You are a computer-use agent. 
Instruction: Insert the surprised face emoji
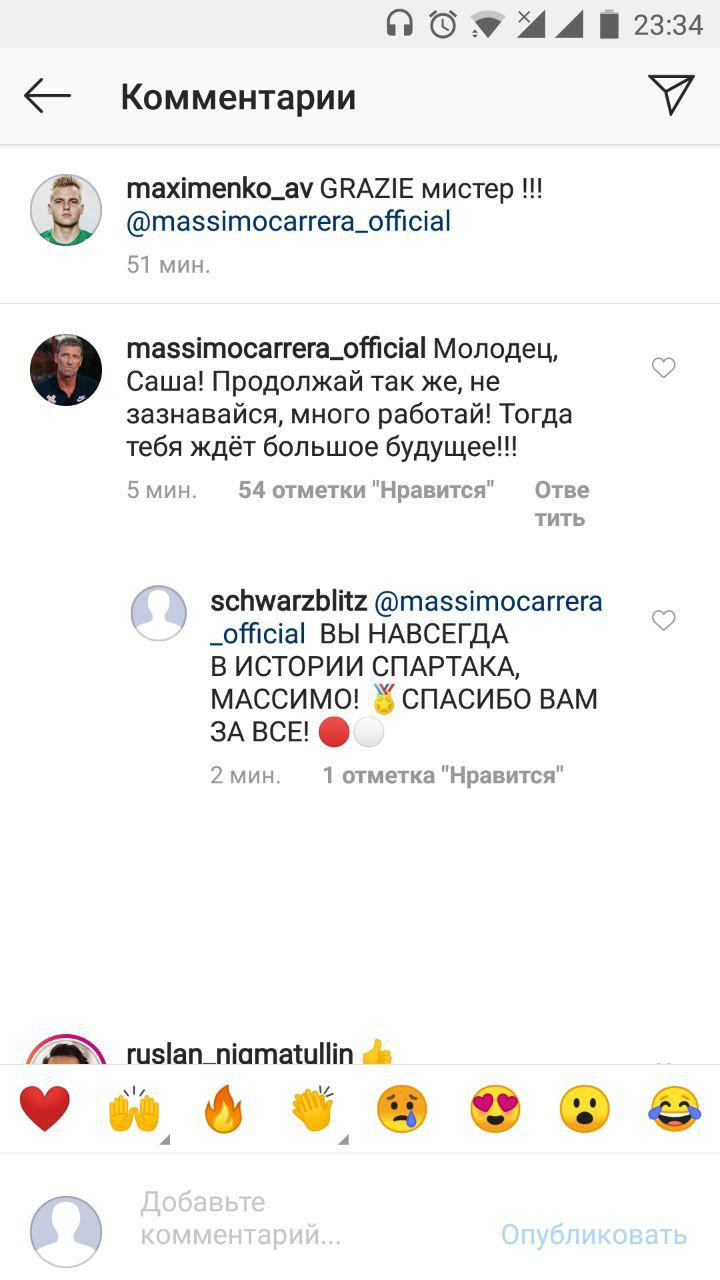coord(585,1109)
